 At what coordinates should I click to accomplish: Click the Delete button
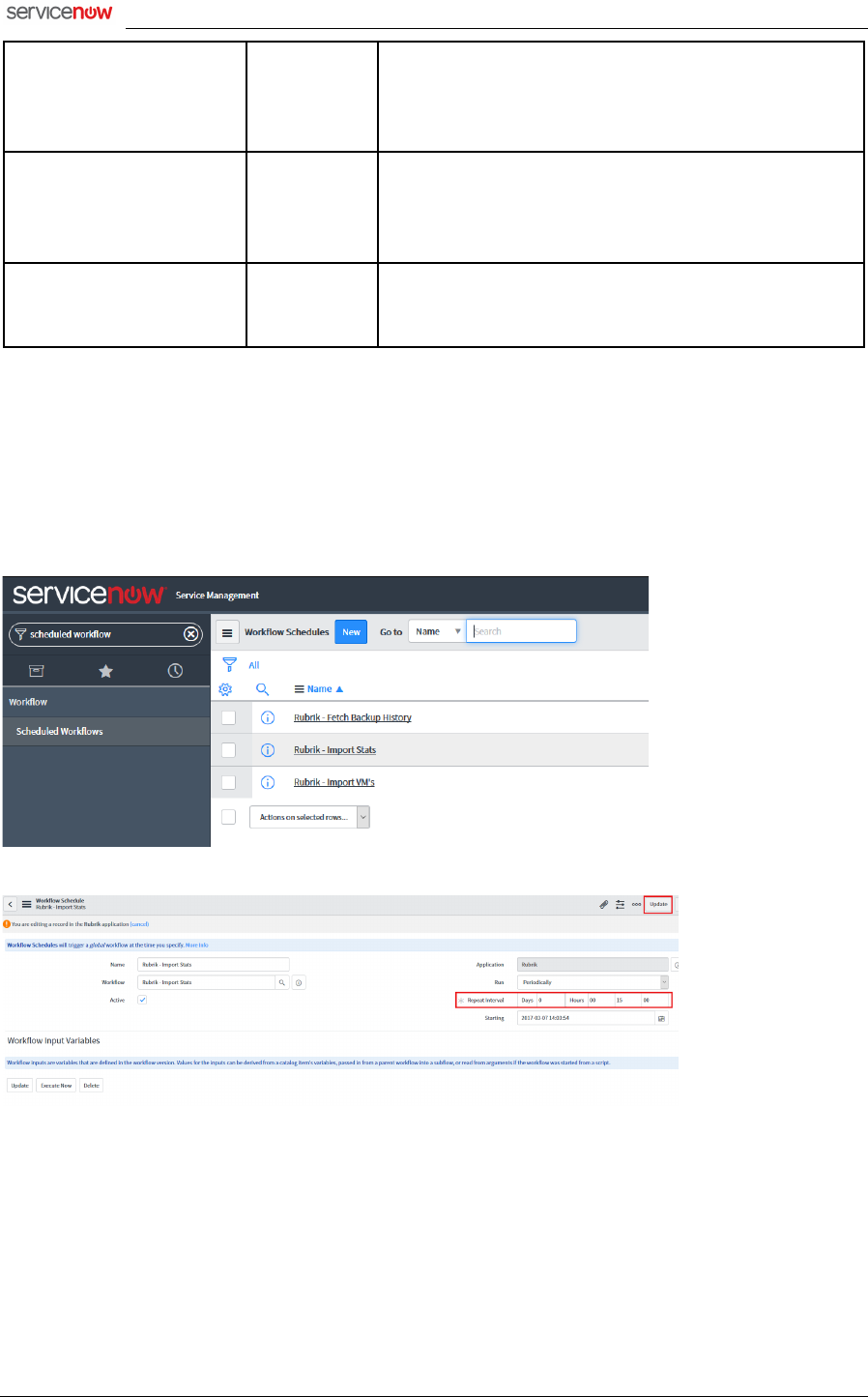point(91,1086)
